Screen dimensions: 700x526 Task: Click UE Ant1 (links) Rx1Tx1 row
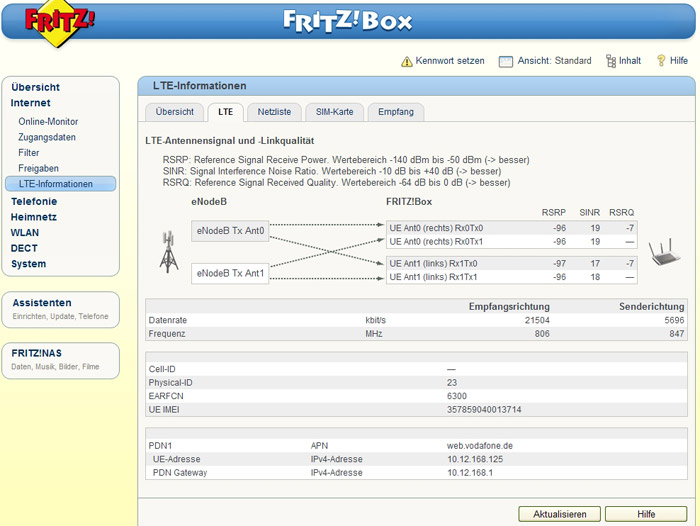pos(512,277)
